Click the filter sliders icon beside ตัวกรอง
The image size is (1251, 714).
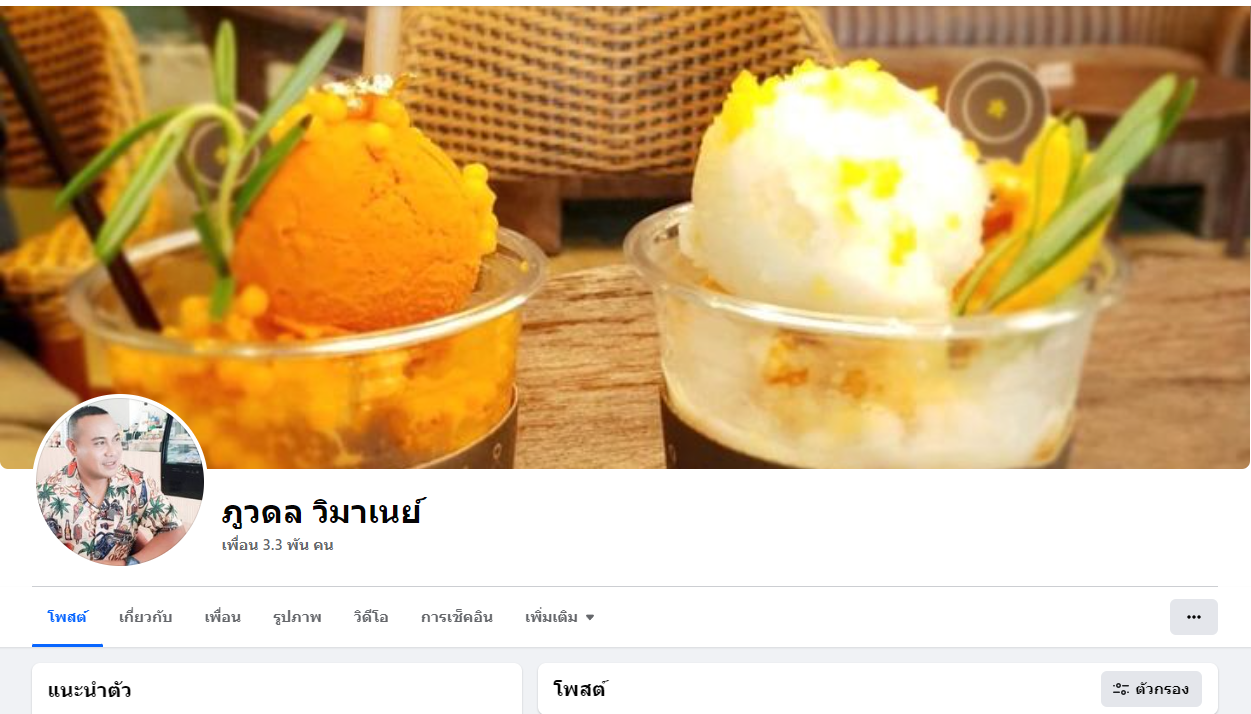1121,689
